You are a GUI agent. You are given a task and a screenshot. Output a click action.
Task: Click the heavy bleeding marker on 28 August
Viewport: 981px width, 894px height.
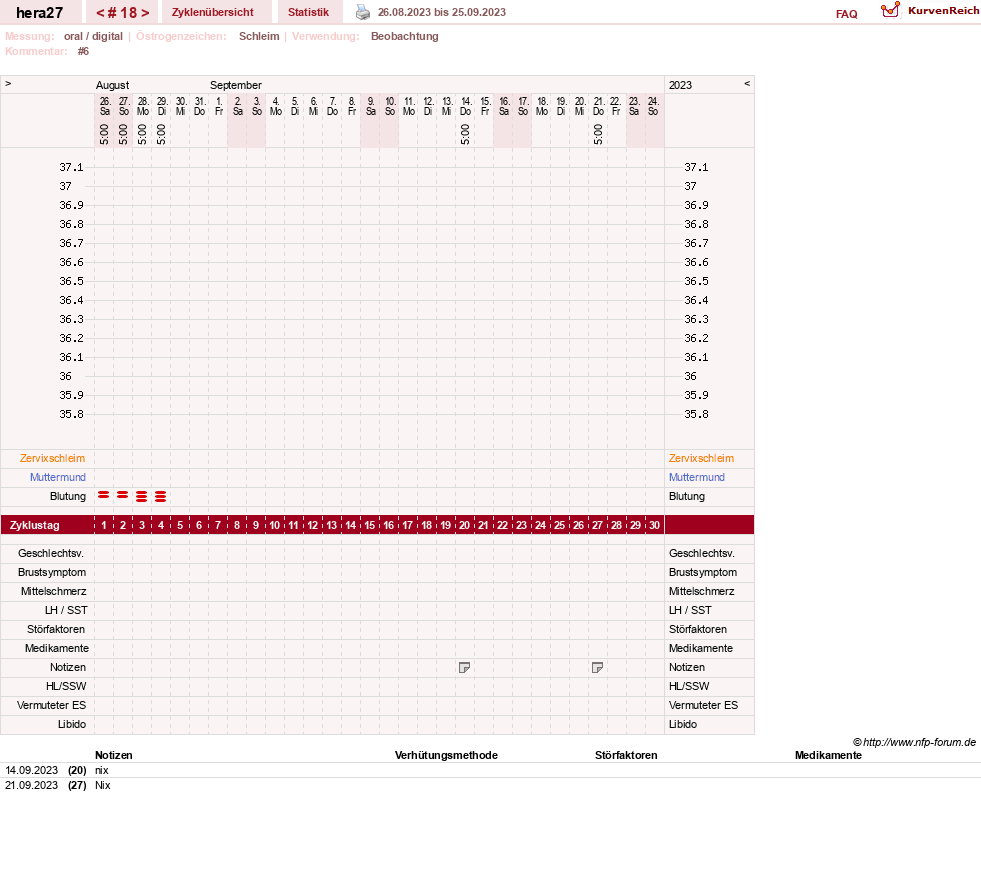142,497
